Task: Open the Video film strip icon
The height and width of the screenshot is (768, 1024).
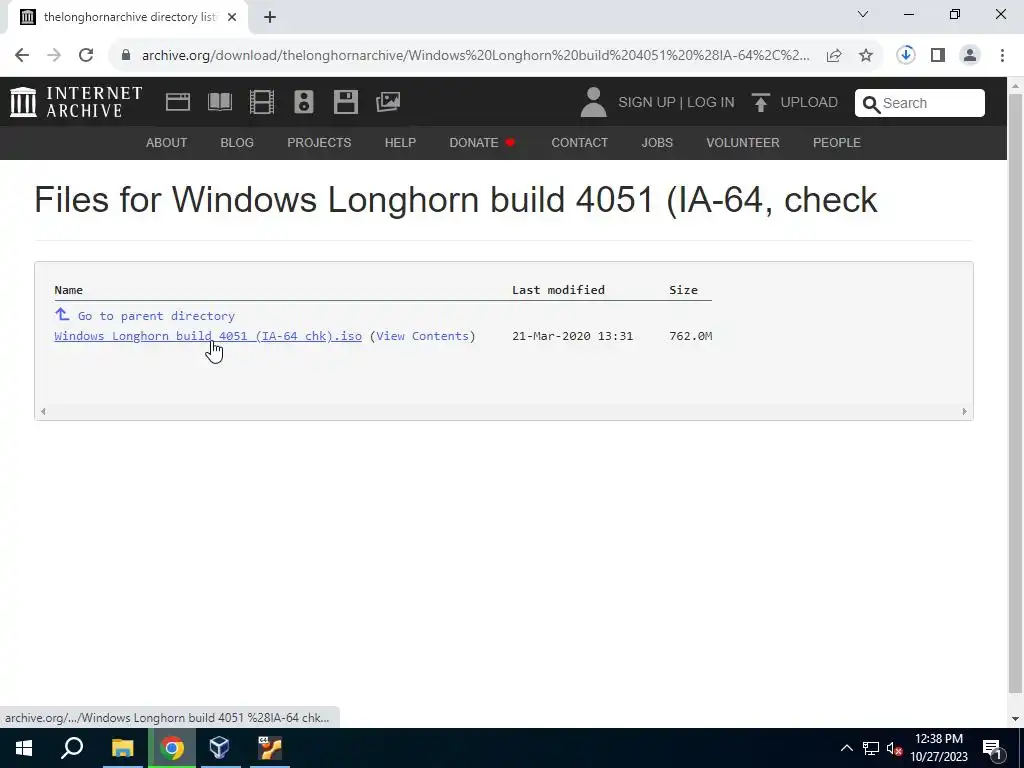Action: tap(262, 102)
